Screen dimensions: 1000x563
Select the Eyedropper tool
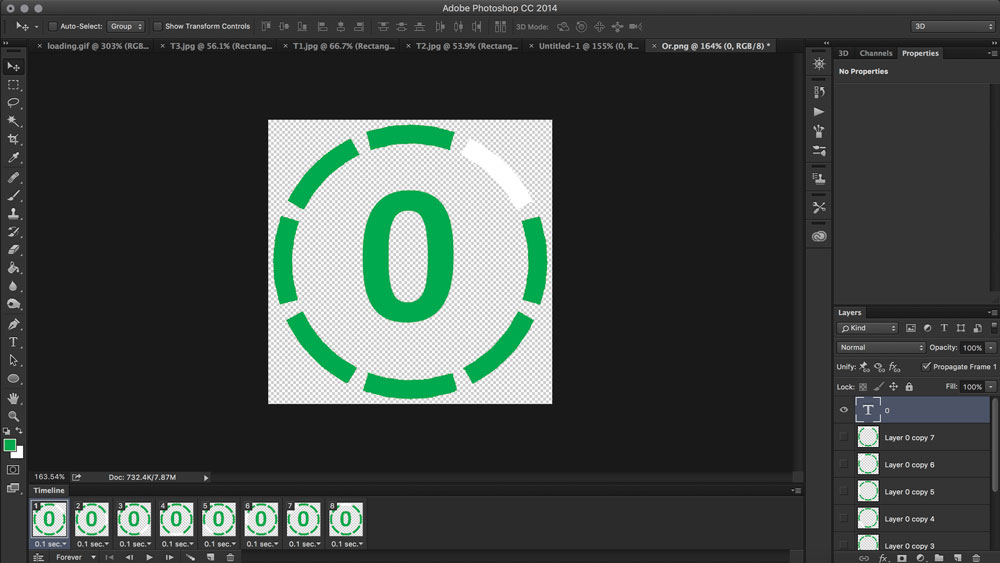[x=14, y=158]
